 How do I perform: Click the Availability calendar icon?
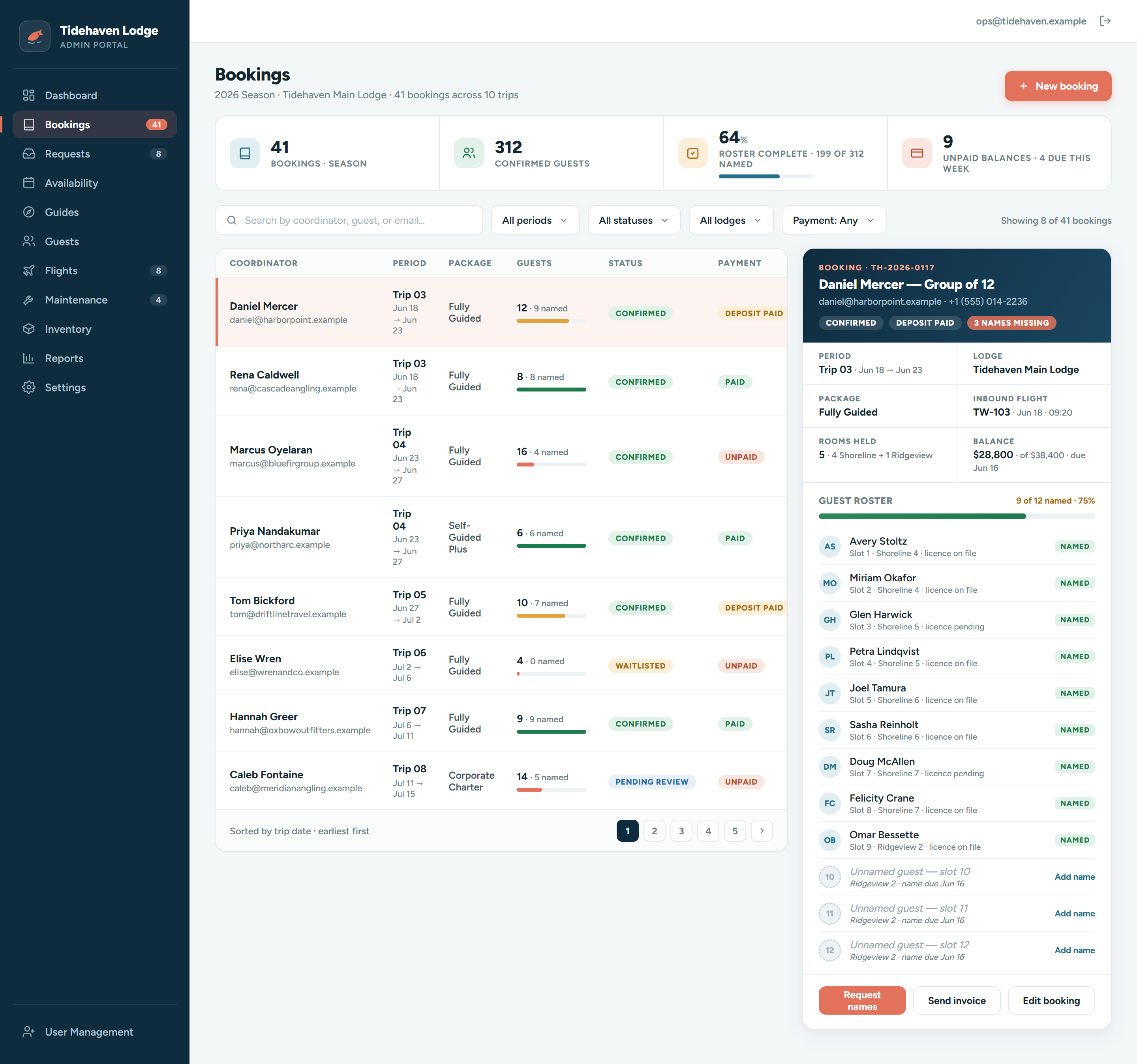tap(28, 182)
